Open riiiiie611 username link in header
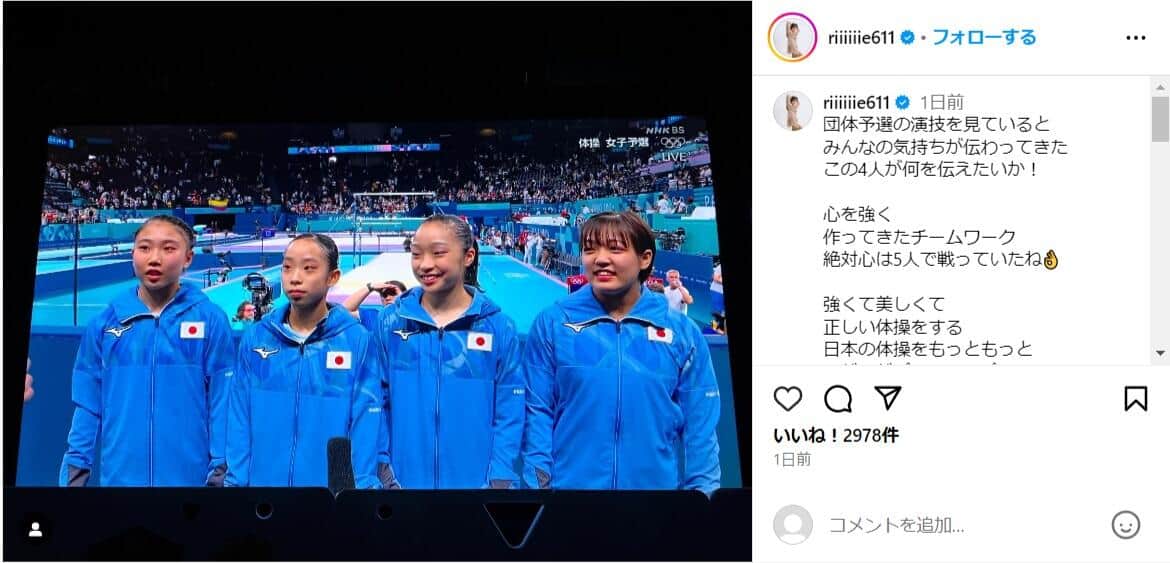This screenshot has width=1170, height=563. pyautogui.click(x=861, y=38)
